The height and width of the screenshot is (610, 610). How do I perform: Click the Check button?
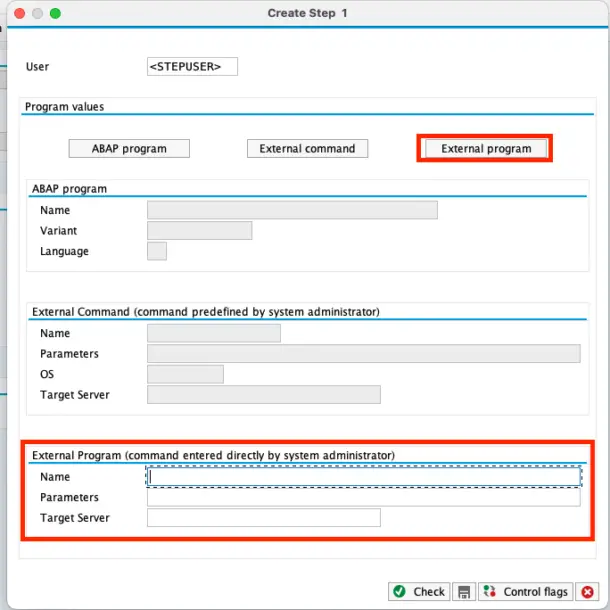coord(419,592)
